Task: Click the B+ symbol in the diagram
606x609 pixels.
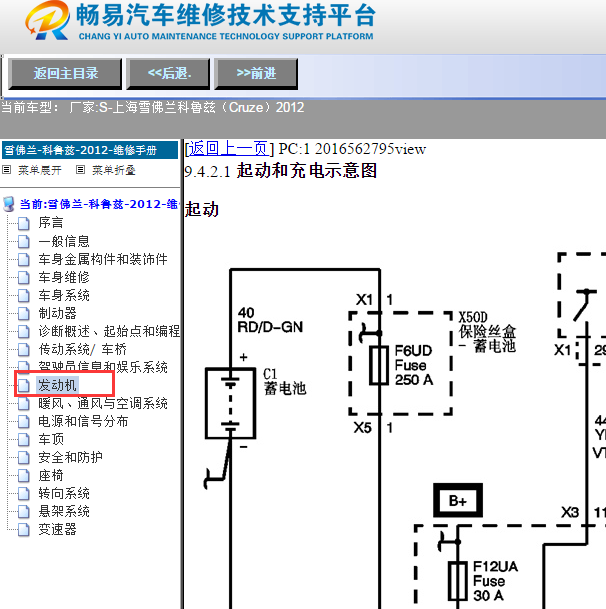Action: point(458,501)
